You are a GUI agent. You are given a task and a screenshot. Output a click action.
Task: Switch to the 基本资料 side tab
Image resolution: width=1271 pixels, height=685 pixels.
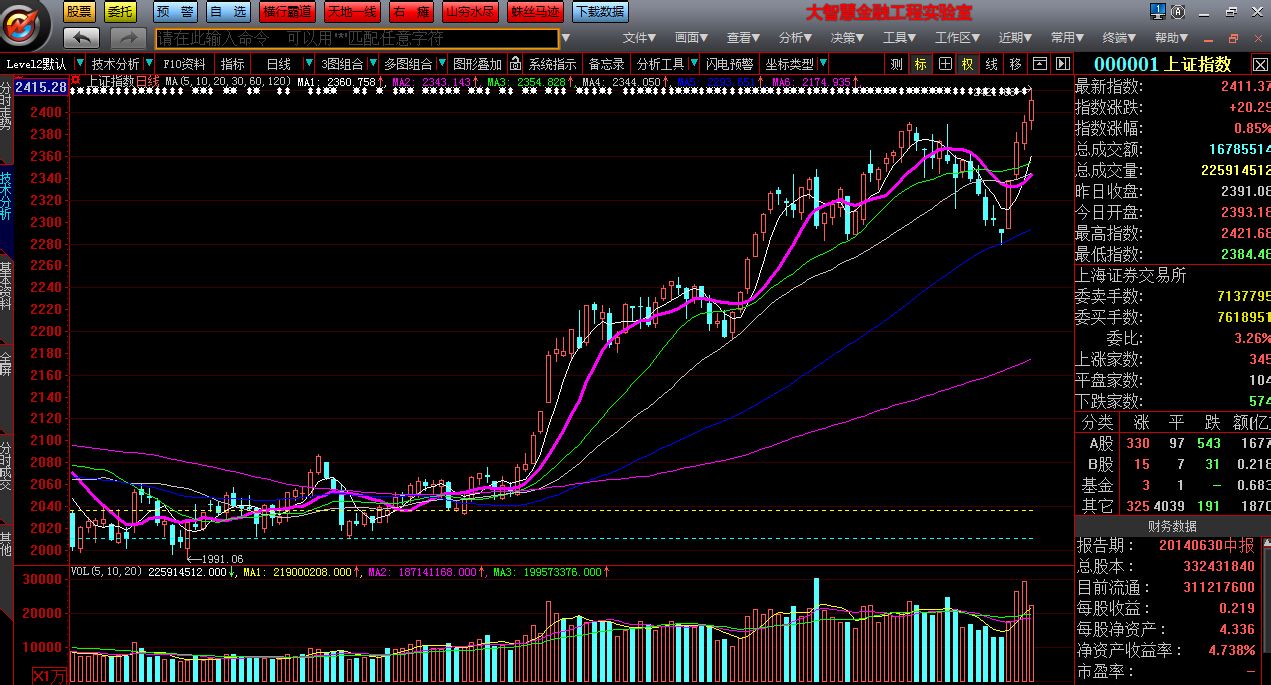pos(7,287)
